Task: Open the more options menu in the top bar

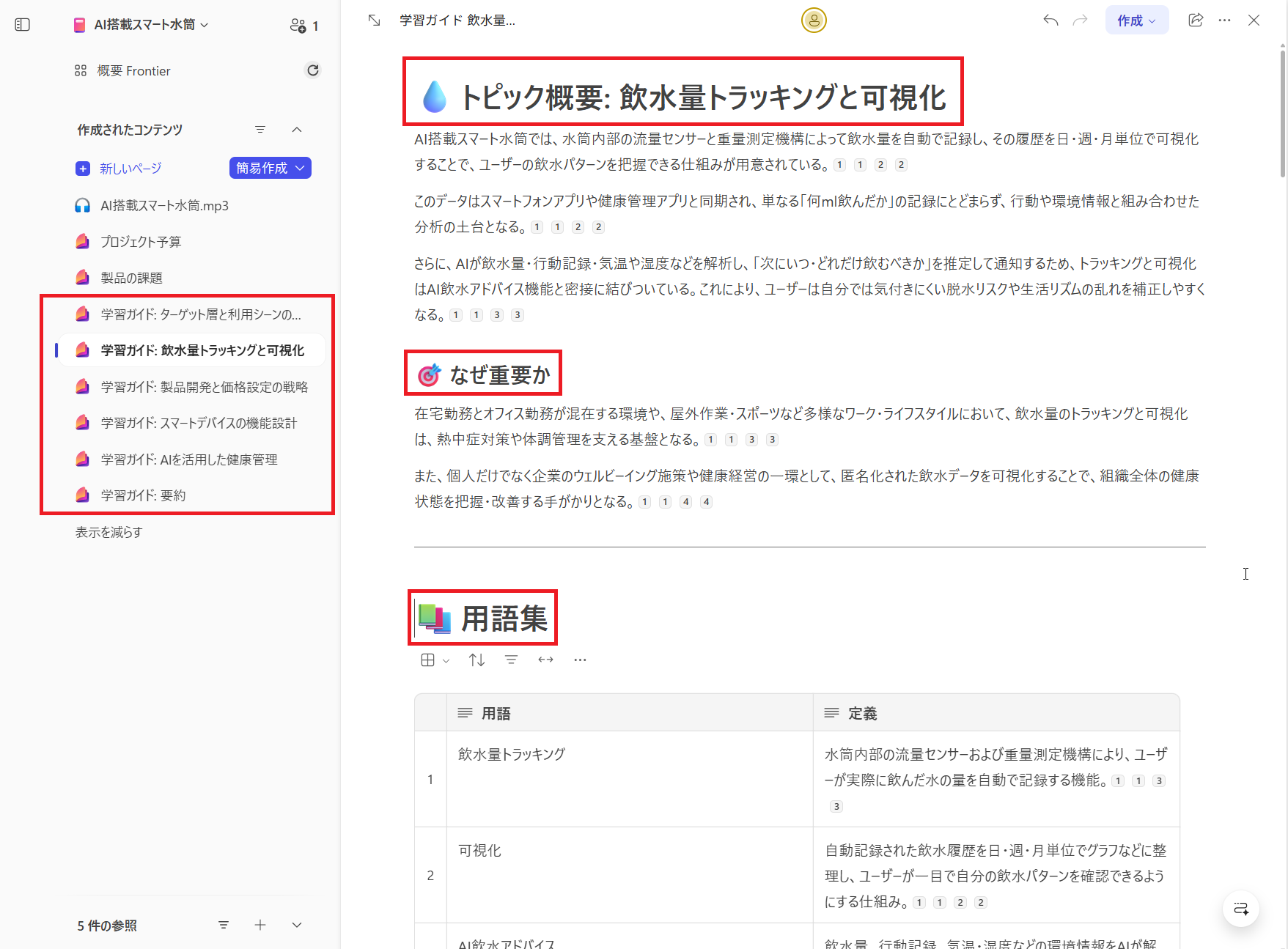Action: pos(1225,20)
